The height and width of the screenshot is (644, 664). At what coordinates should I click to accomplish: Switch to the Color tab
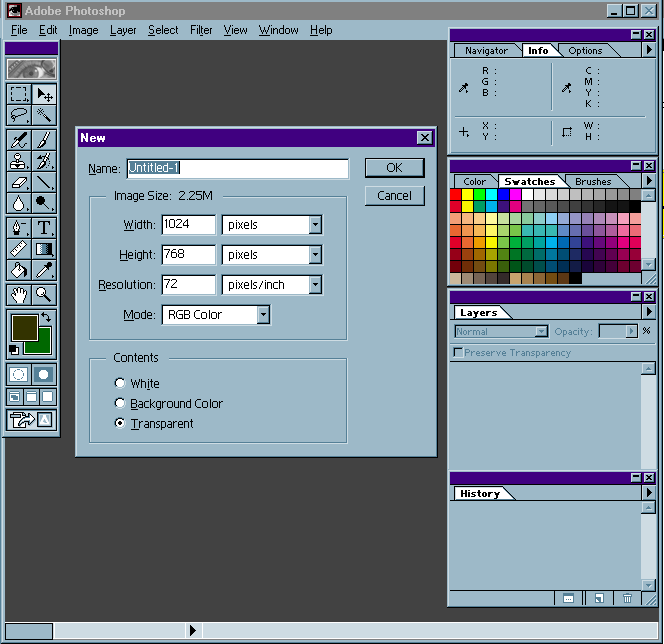pyautogui.click(x=474, y=181)
